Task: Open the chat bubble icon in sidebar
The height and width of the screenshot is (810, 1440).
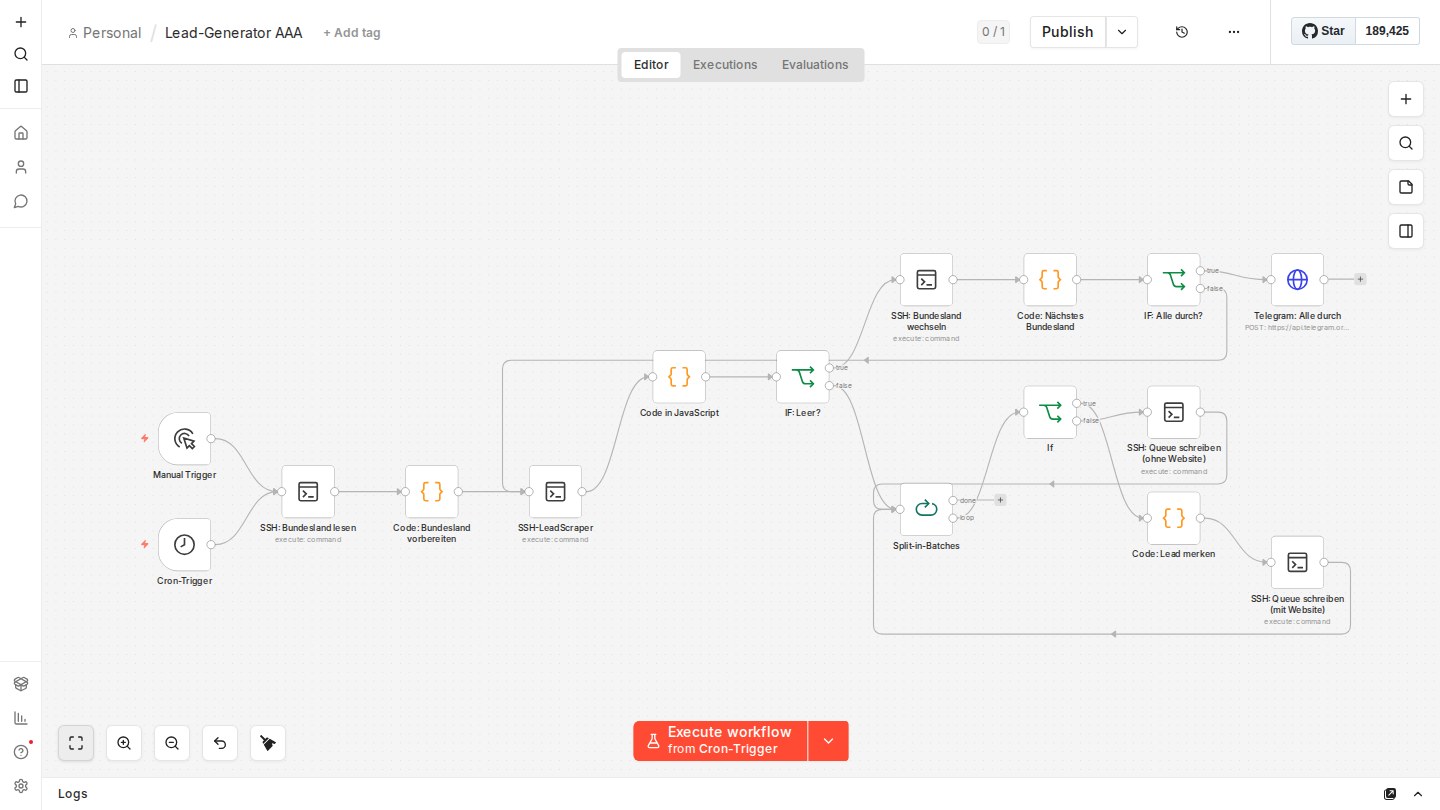Action: tap(20, 201)
